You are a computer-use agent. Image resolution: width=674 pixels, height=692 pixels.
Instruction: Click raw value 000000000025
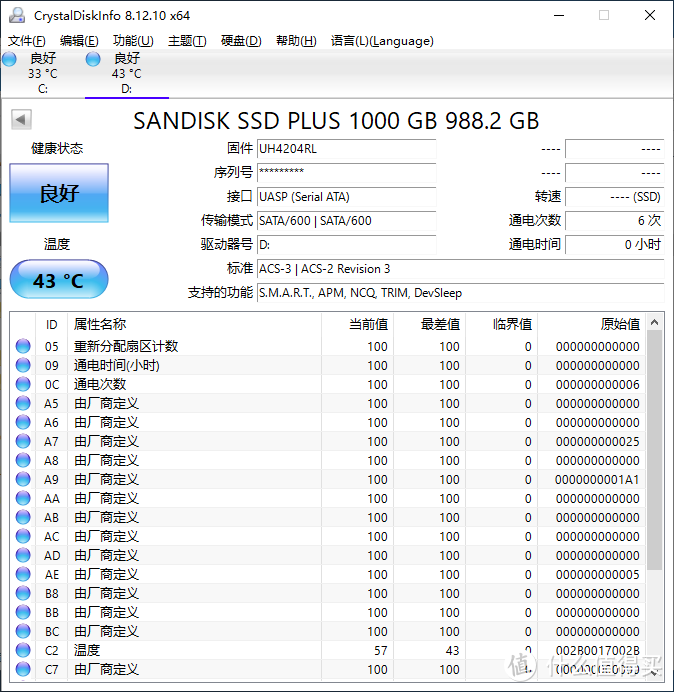597,441
